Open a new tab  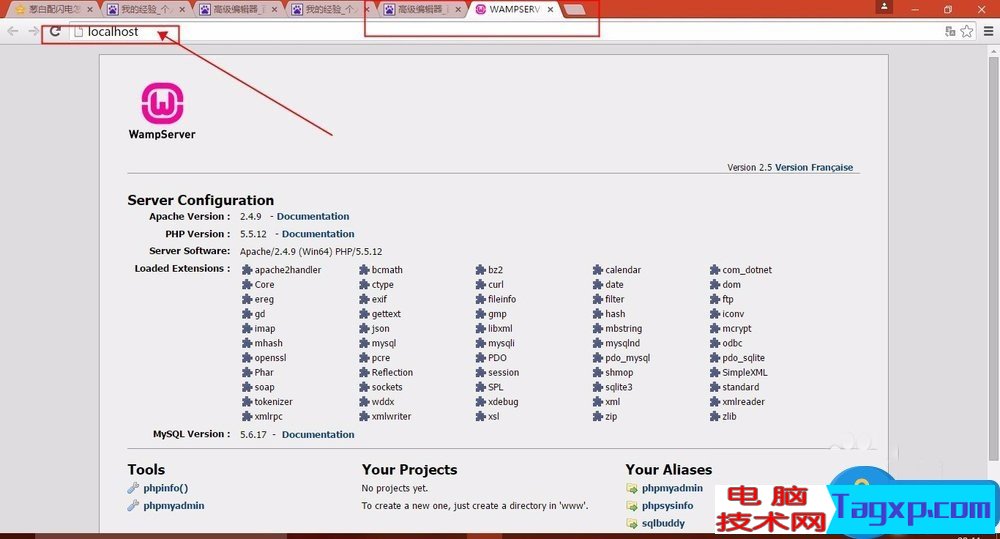[574, 10]
